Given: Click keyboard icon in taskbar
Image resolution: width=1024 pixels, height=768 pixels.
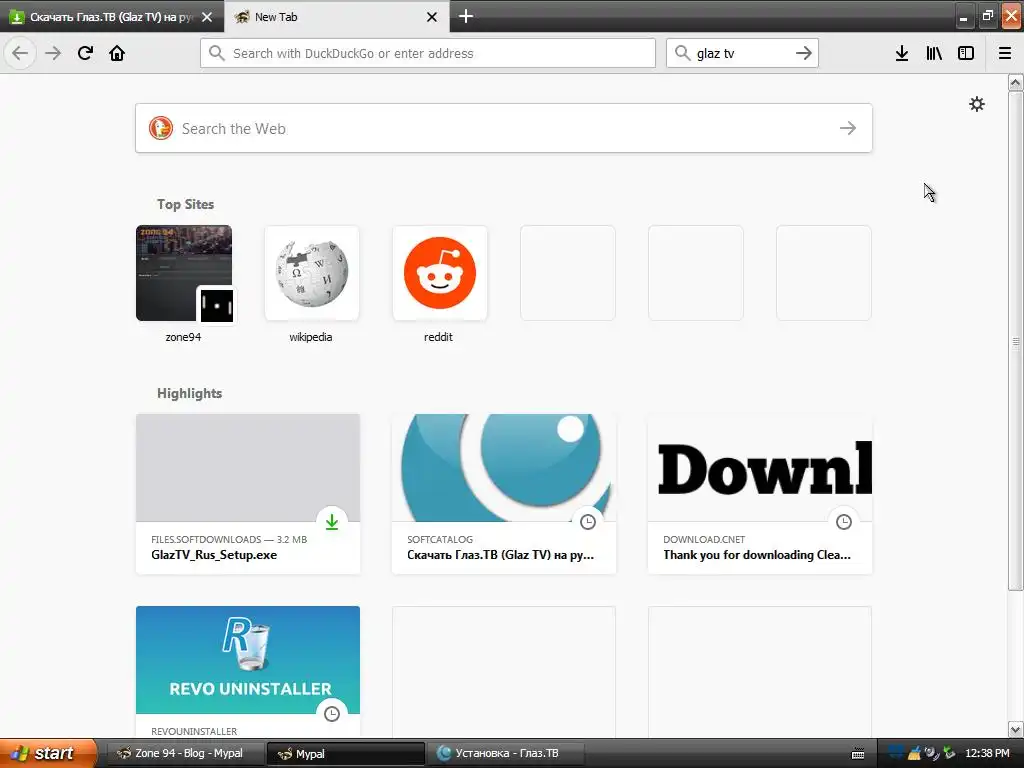Looking at the screenshot, I should 858,754.
